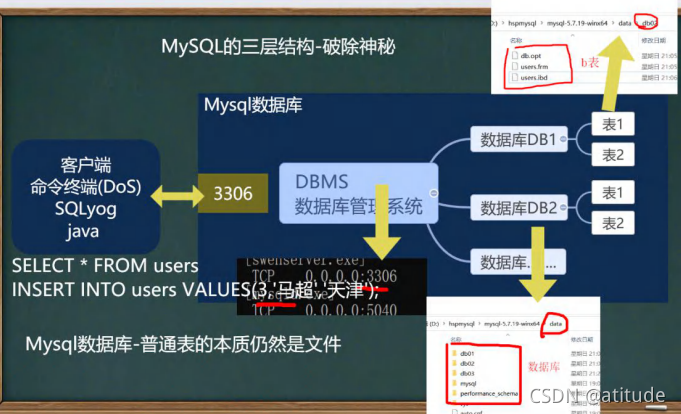Image resolution: width=681 pixels, height=414 pixels.
Task: Select the 数据库DB2 node
Action: click(x=519, y=208)
